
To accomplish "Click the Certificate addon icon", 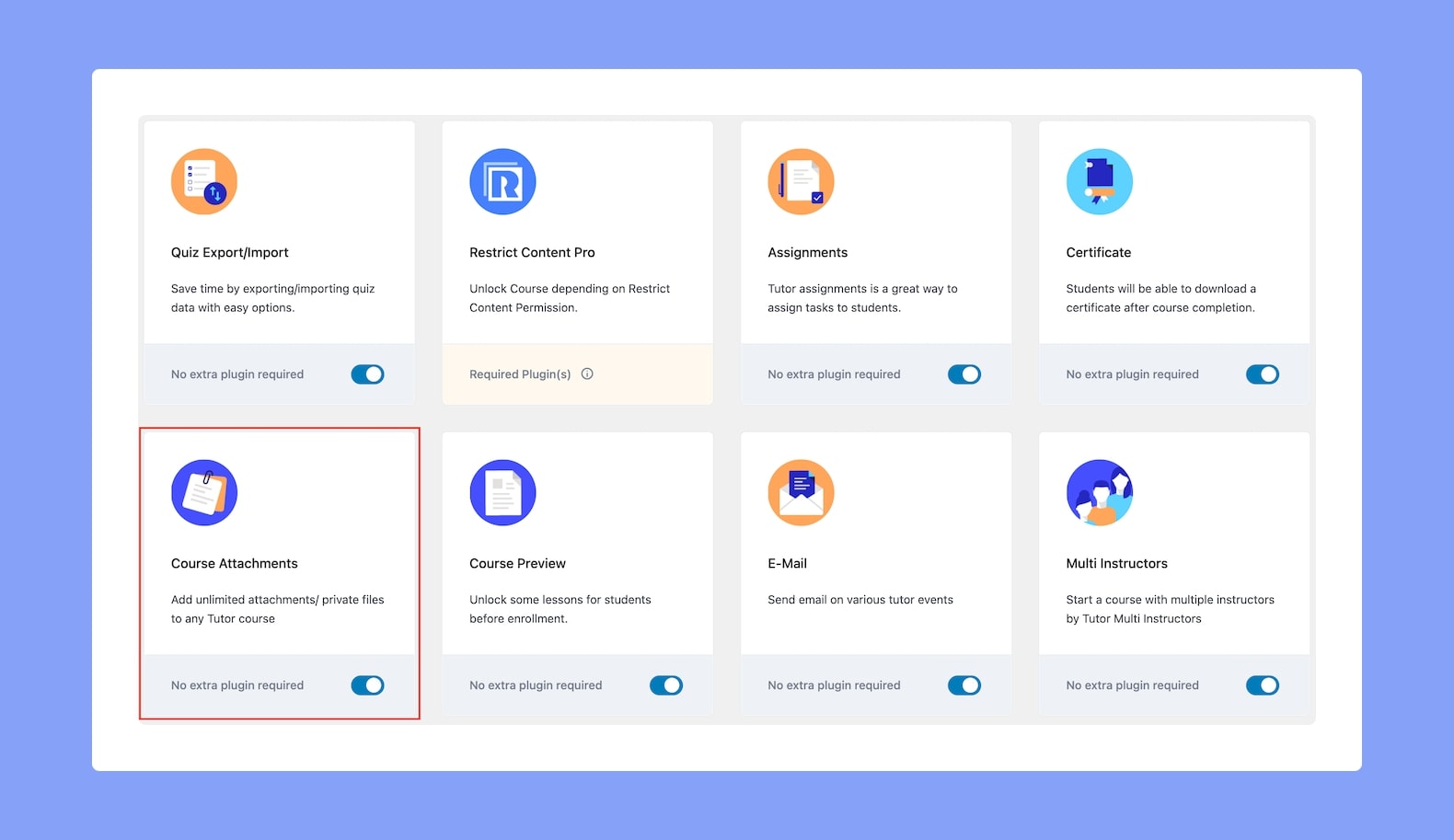I will [1099, 181].
